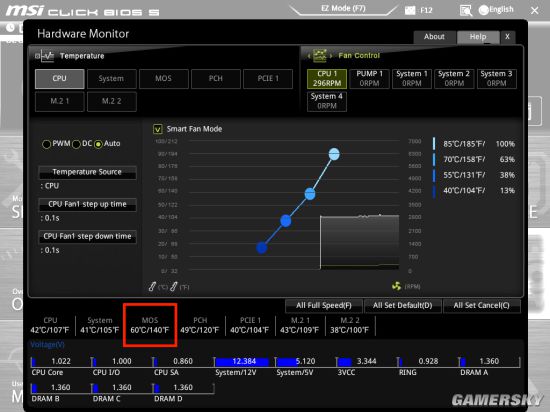Click the CPU 42°C/107°F reading
Screen dimensions: 550x412
pyautogui.click(x=50, y=325)
